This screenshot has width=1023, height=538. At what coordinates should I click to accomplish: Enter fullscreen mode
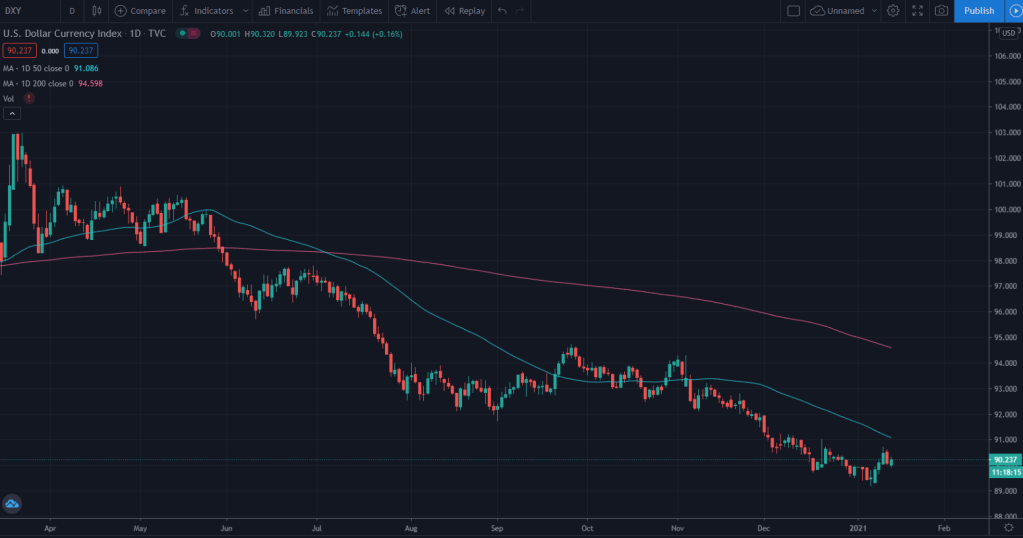click(x=917, y=11)
